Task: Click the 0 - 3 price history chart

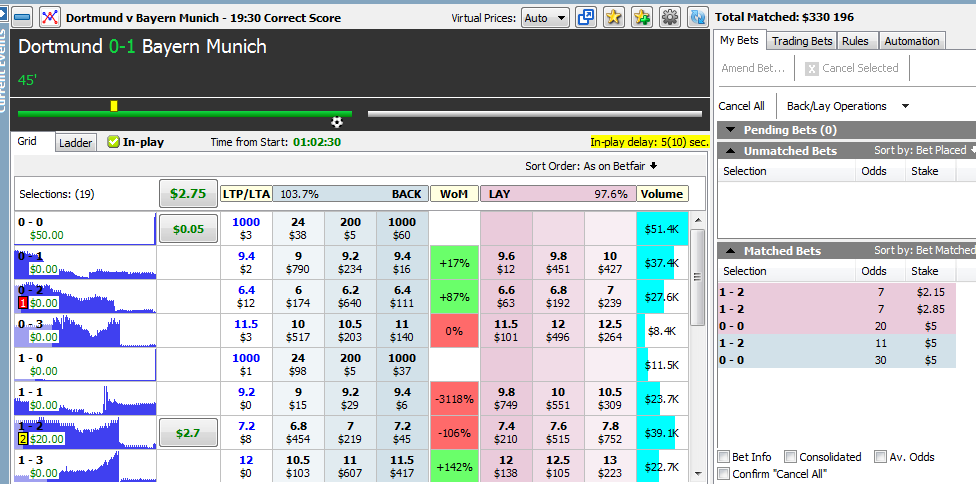Action: coord(85,331)
